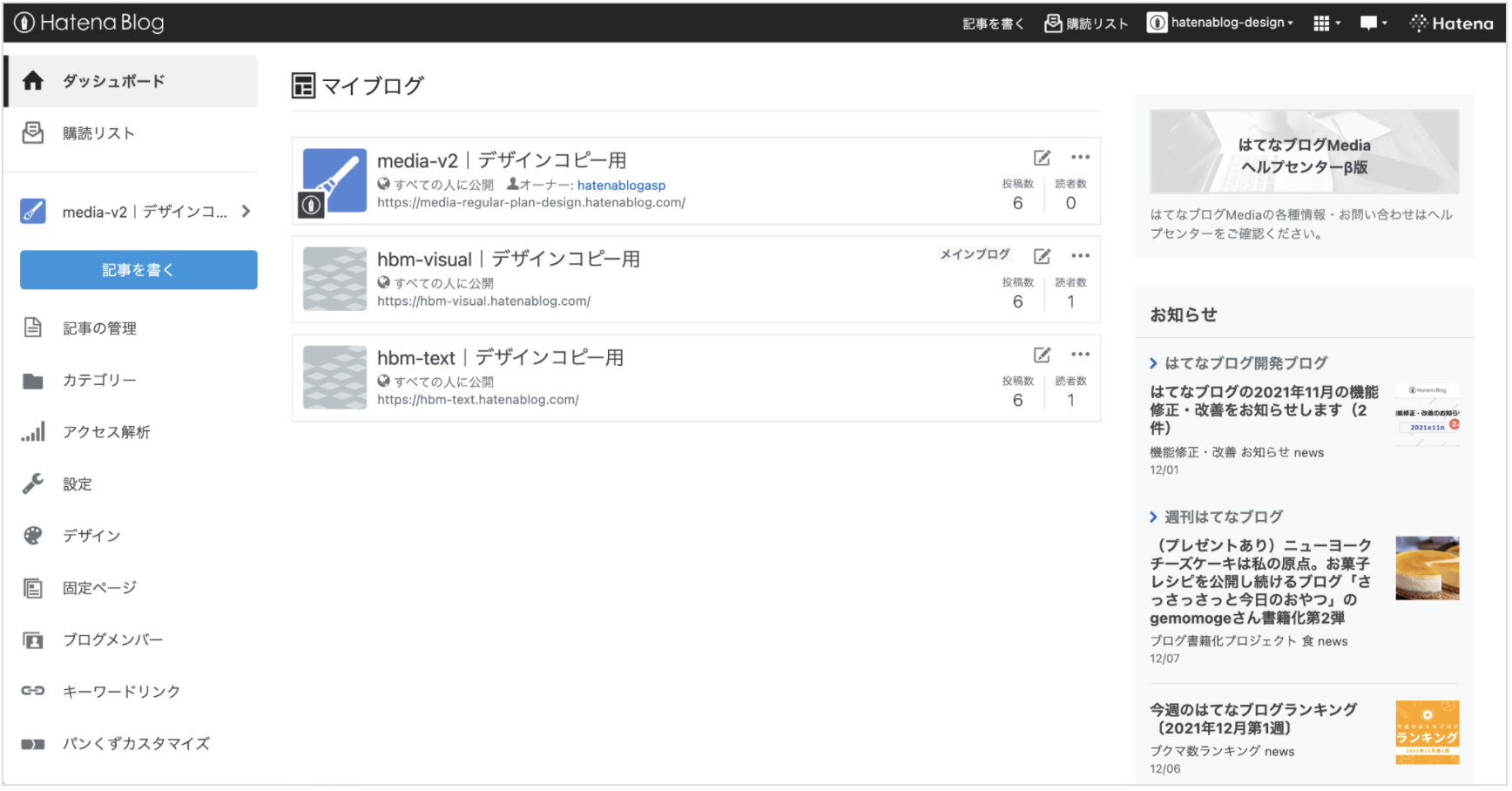Expand the media-v2 blog switcher chevron
Image resolution: width=1512 pixels, height=791 pixels.
coord(246,212)
